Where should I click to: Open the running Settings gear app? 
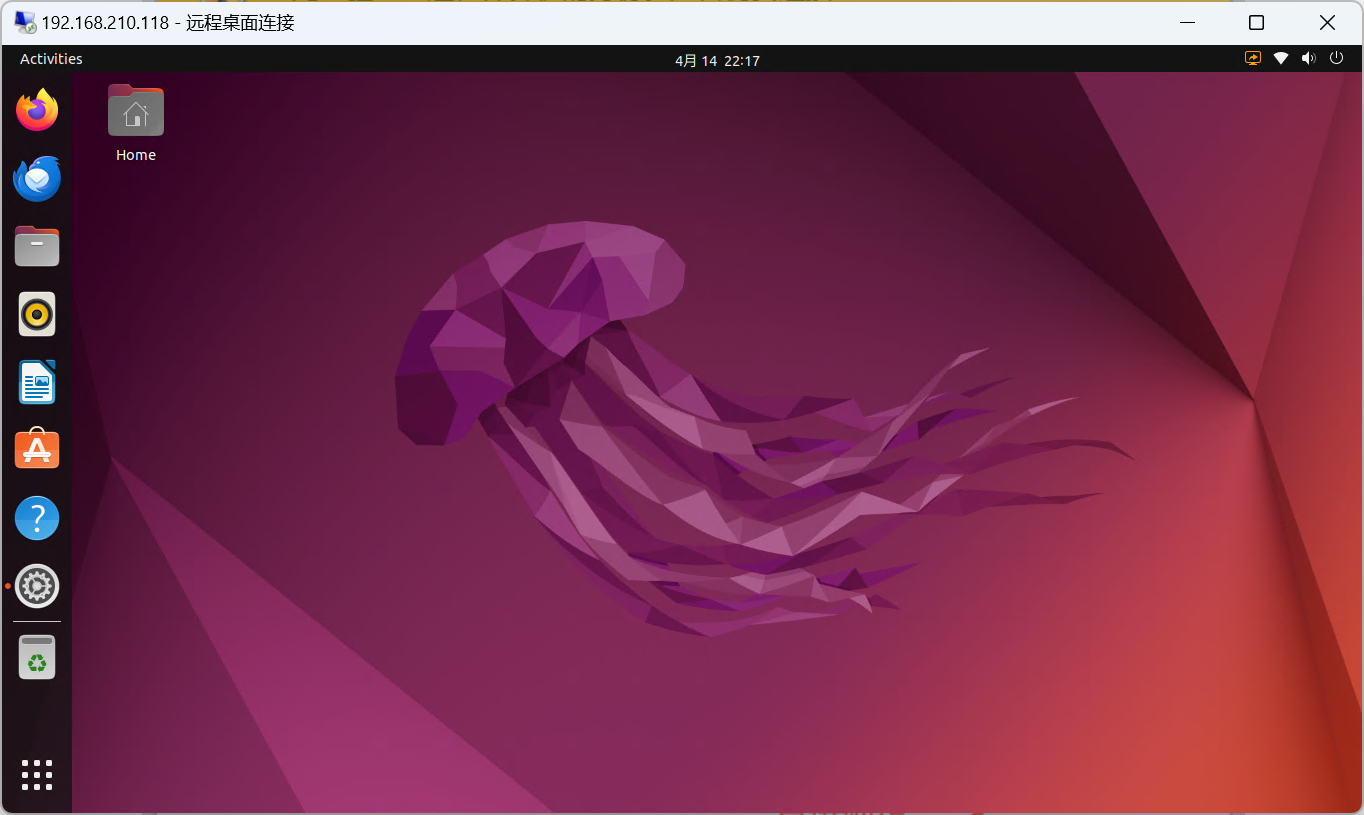(37, 586)
